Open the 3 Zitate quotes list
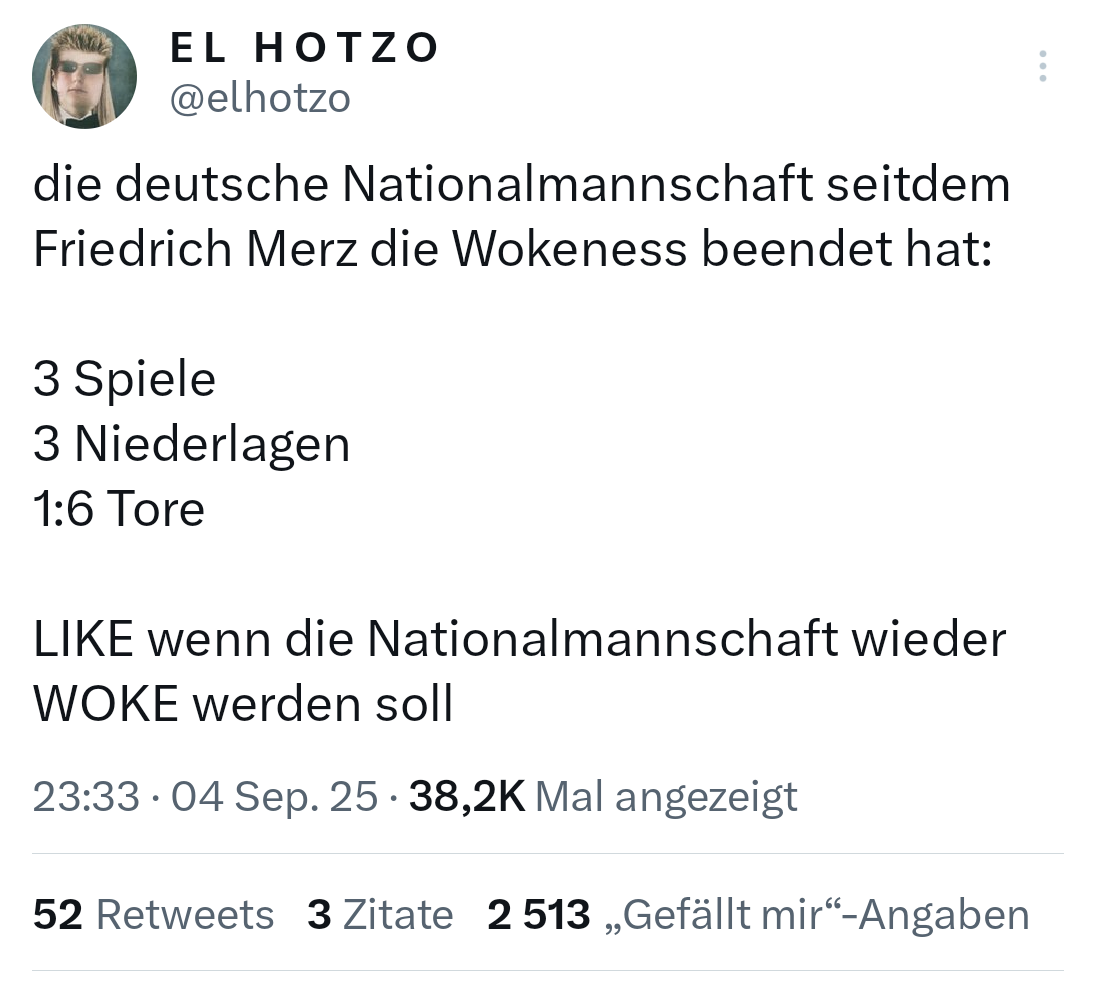This screenshot has width=1096, height=981. pyautogui.click(x=380, y=914)
